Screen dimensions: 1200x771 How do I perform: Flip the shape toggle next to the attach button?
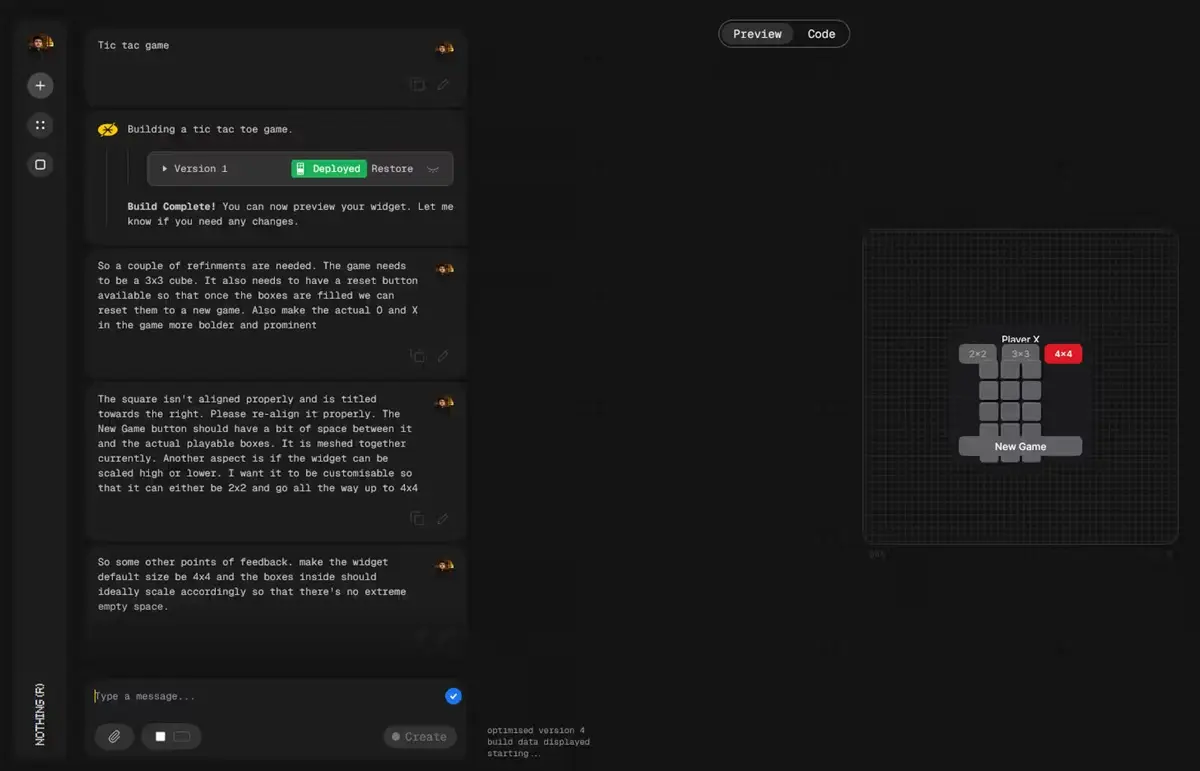pos(171,736)
